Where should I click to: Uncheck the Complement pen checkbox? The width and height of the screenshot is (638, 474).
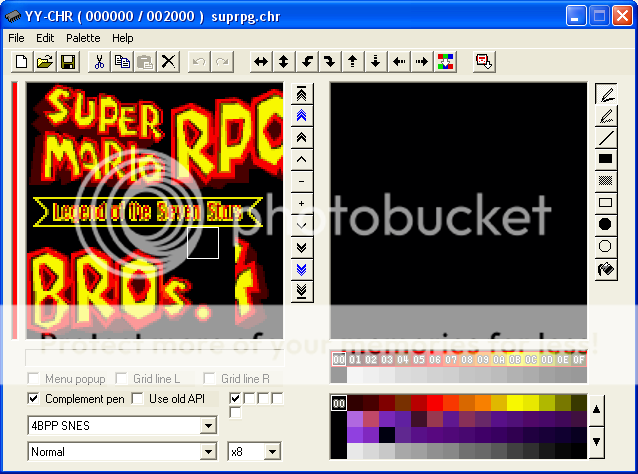pos(33,399)
